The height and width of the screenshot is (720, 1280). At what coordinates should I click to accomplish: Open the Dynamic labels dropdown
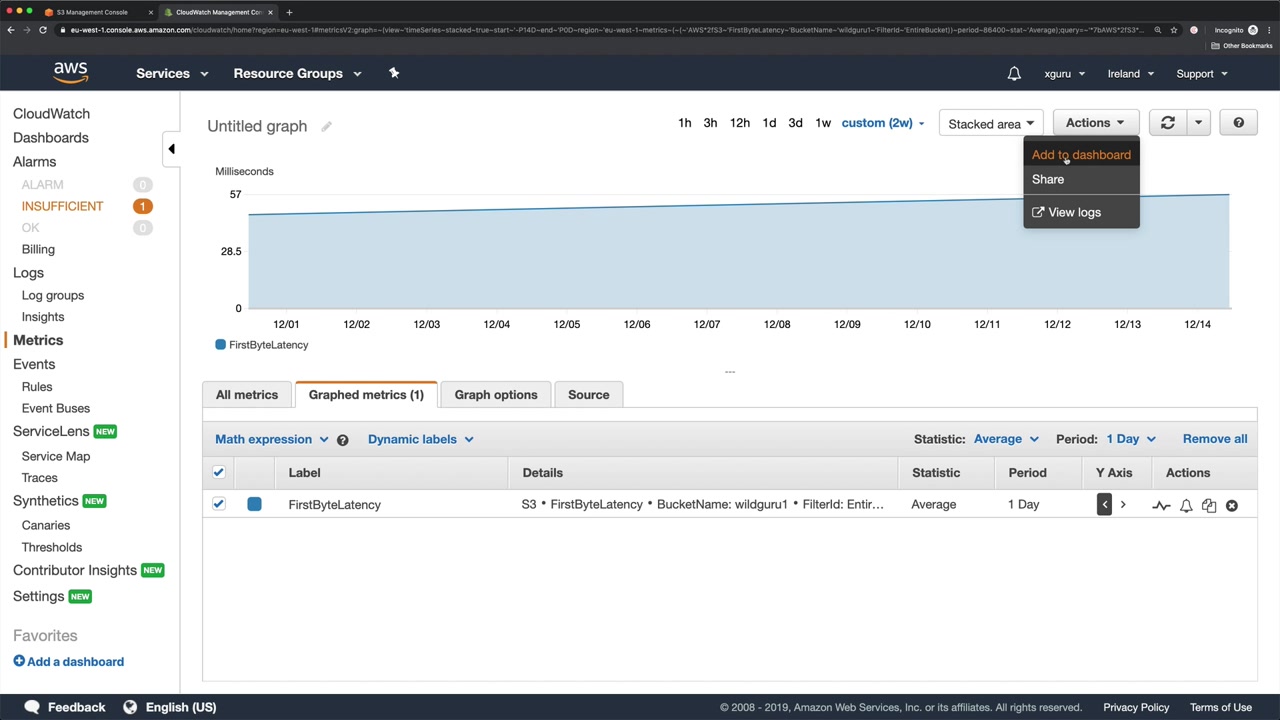(421, 439)
